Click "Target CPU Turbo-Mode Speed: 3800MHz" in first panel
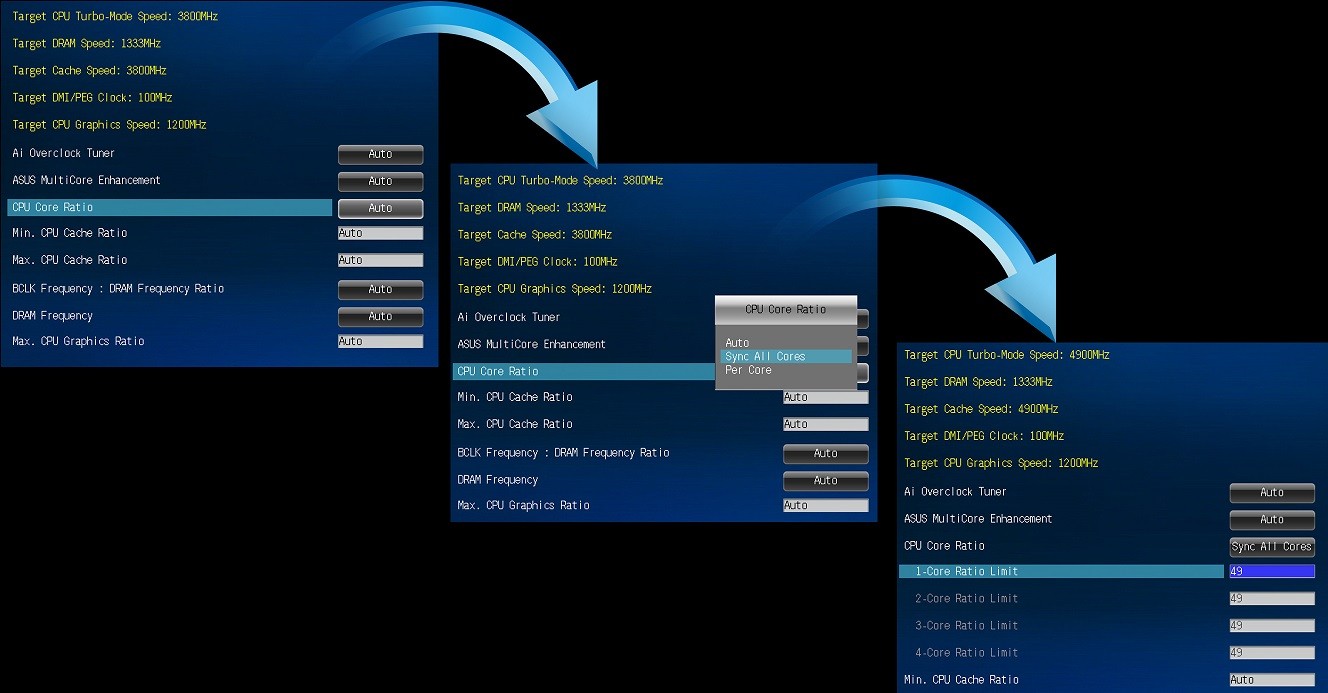The height and width of the screenshot is (693, 1328). click(115, 17)
